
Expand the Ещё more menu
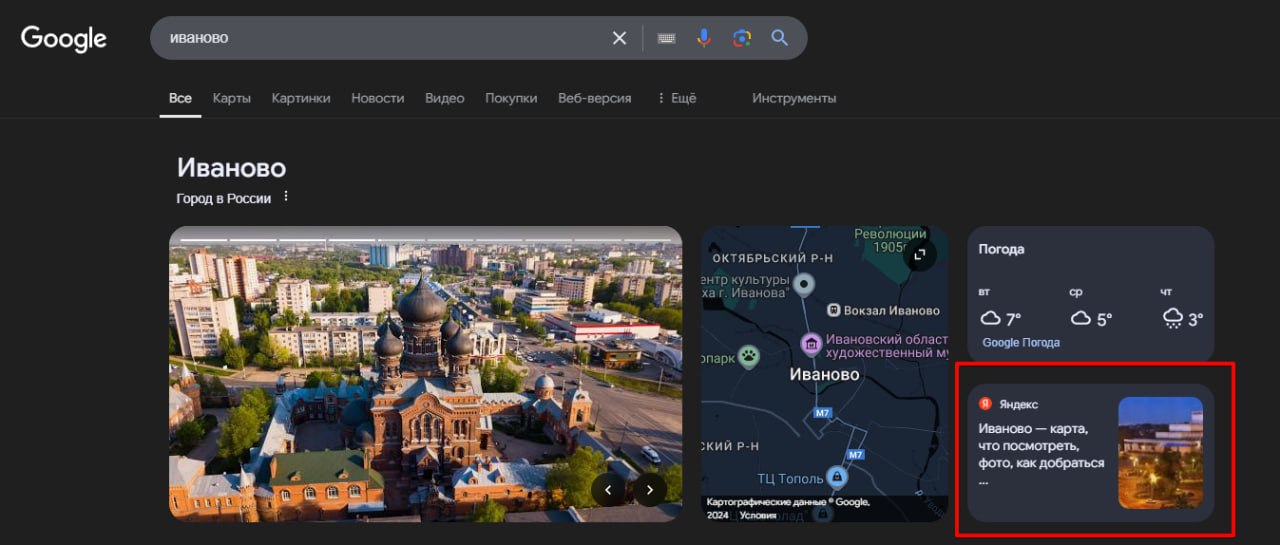(676, 98)
